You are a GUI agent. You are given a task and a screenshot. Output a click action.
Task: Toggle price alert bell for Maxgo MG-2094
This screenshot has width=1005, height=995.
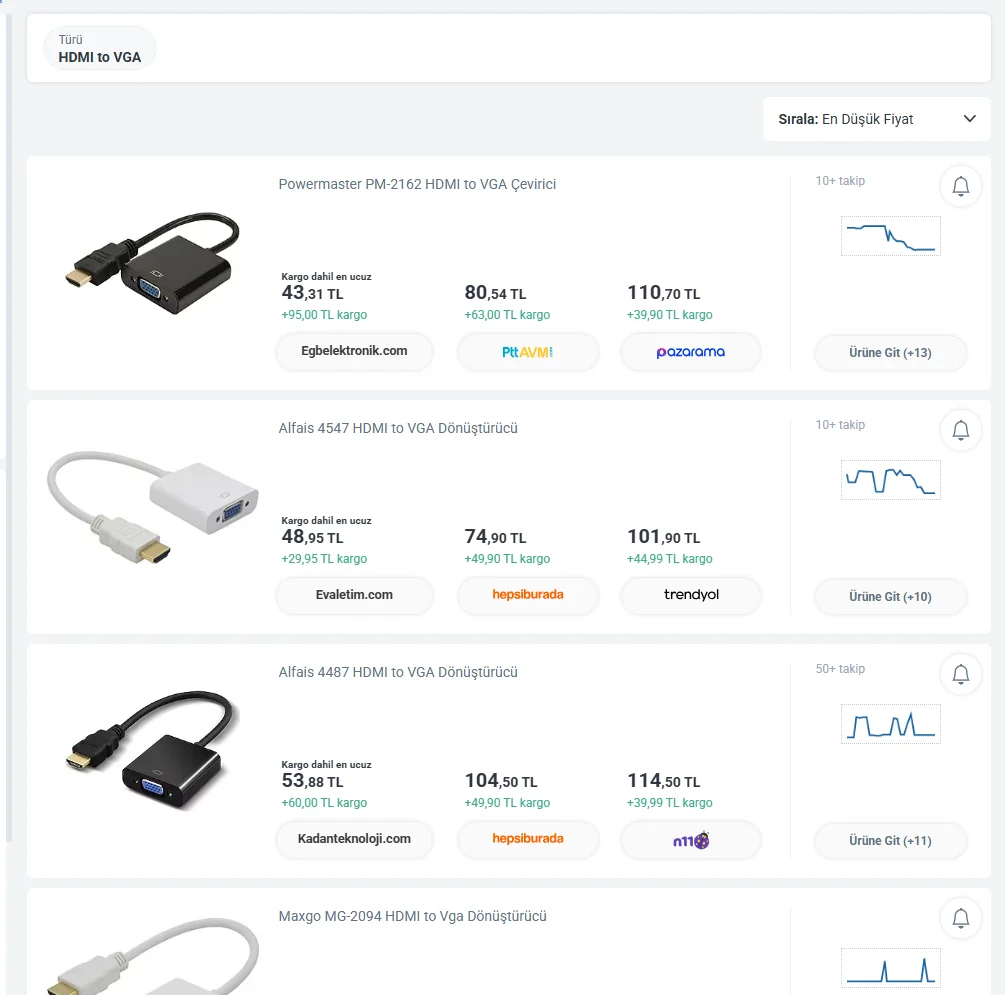960,917
